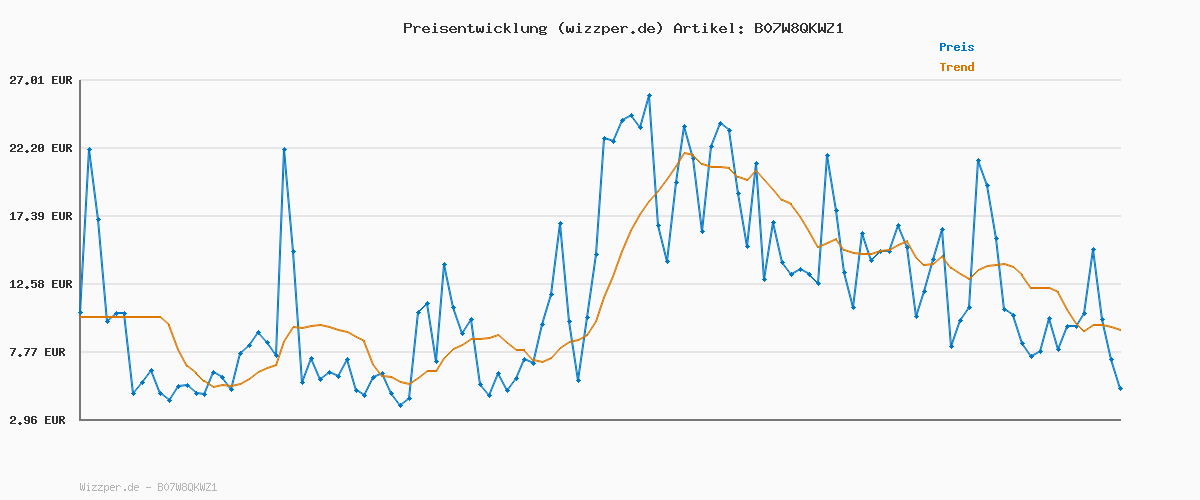Viewport: 1200px width, 500px height.
Task: Click the left start of orange trend line
Action: tap(80, 317)
